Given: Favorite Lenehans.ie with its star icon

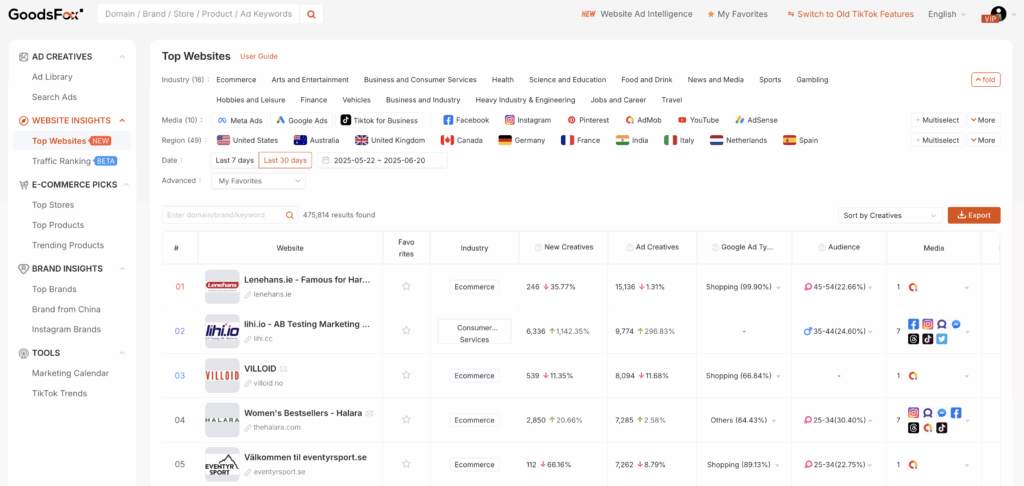Looking at the screenshot, I should [406, 286].
